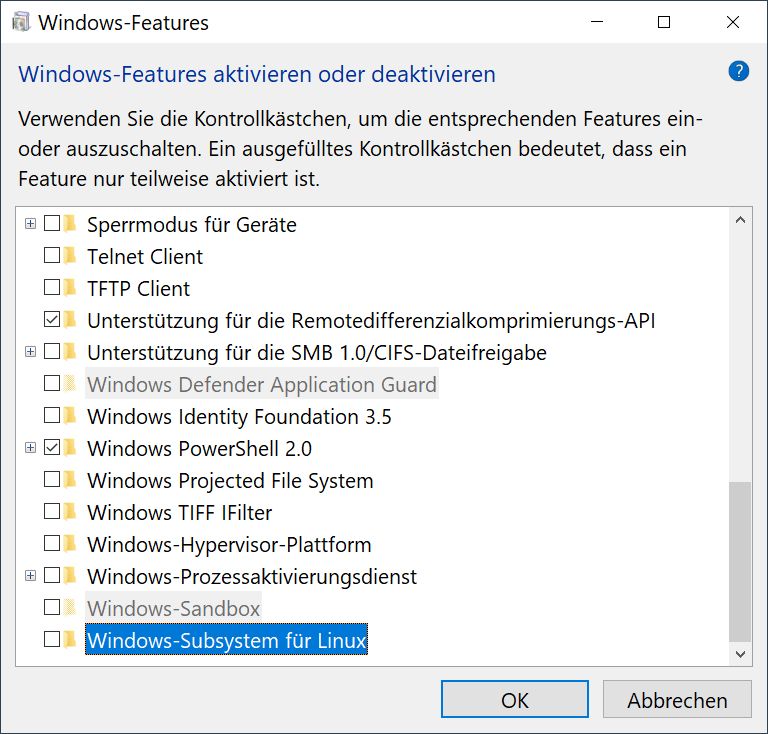Tick Windows Identity Foundation 3.5 checkbox

tap(52, 415)
